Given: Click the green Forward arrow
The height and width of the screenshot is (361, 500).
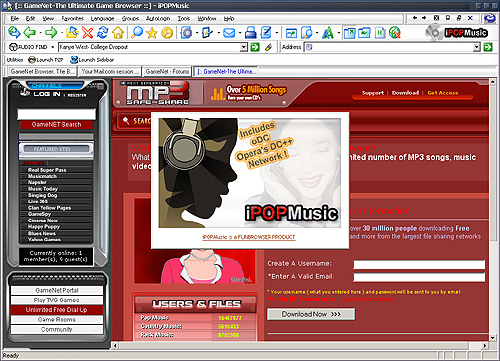Looking at the screenshot, I should 51,32.
